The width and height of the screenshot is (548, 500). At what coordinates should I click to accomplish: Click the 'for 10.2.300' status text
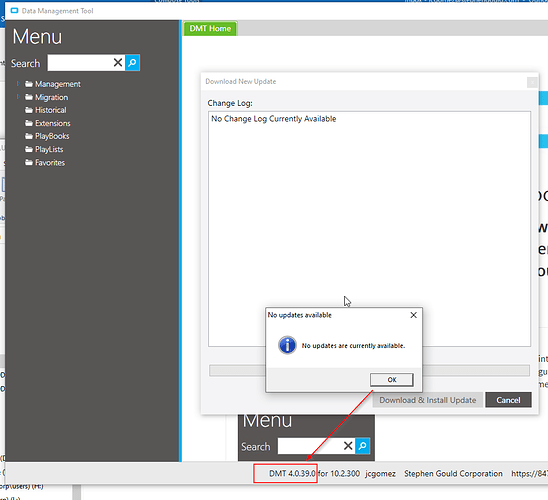point(339,474)
